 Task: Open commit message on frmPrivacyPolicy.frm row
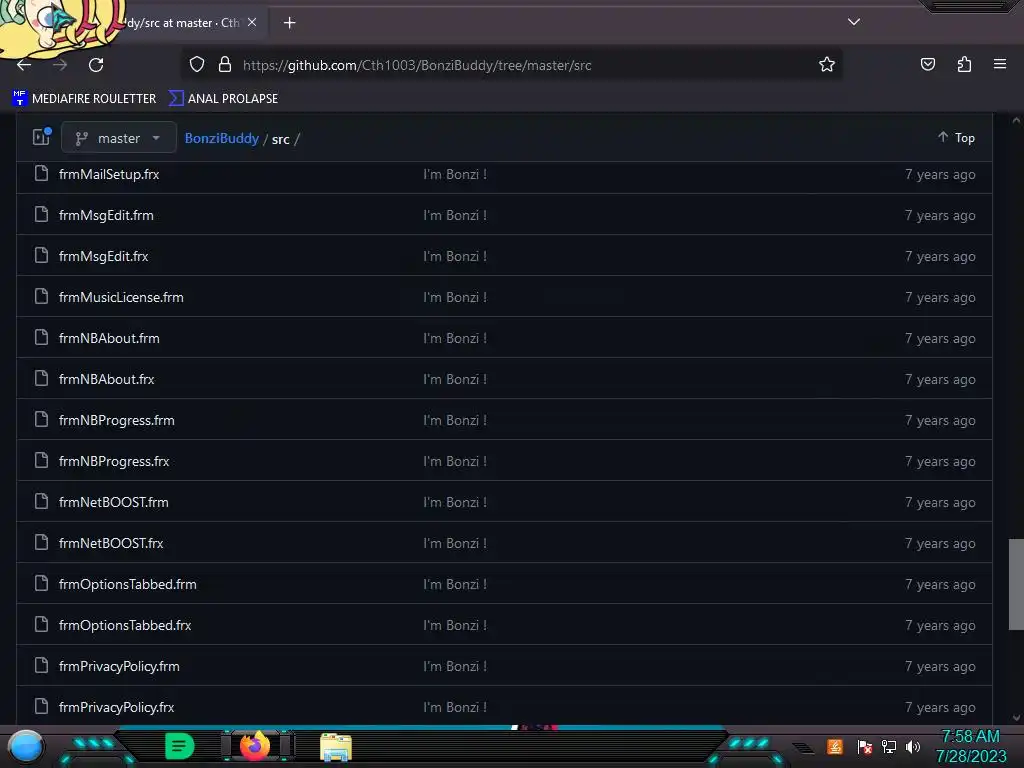pos(455,667)
